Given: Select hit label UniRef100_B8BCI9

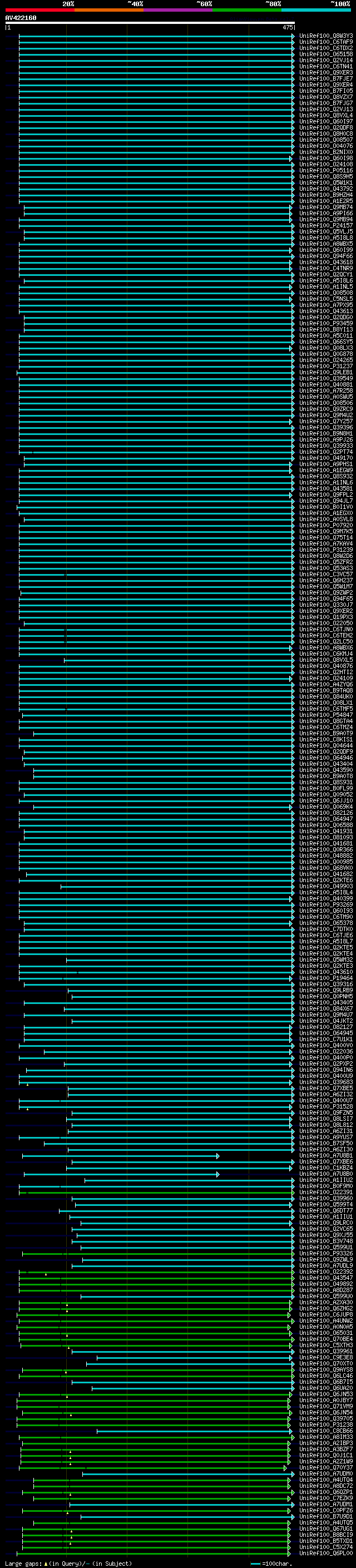Looking at the screenshot, I should click(x=326, y=1535).
